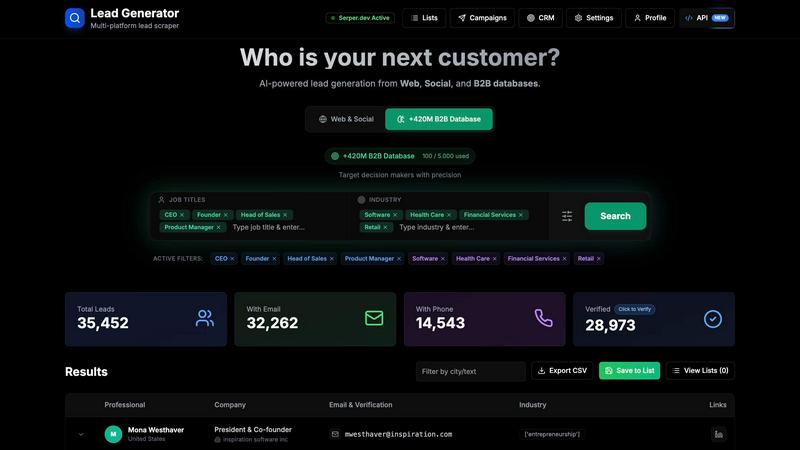Clear Retail from active filters
Image resolution: width=800 pixels, height=450 pixels.
click(x=598, y=259)
